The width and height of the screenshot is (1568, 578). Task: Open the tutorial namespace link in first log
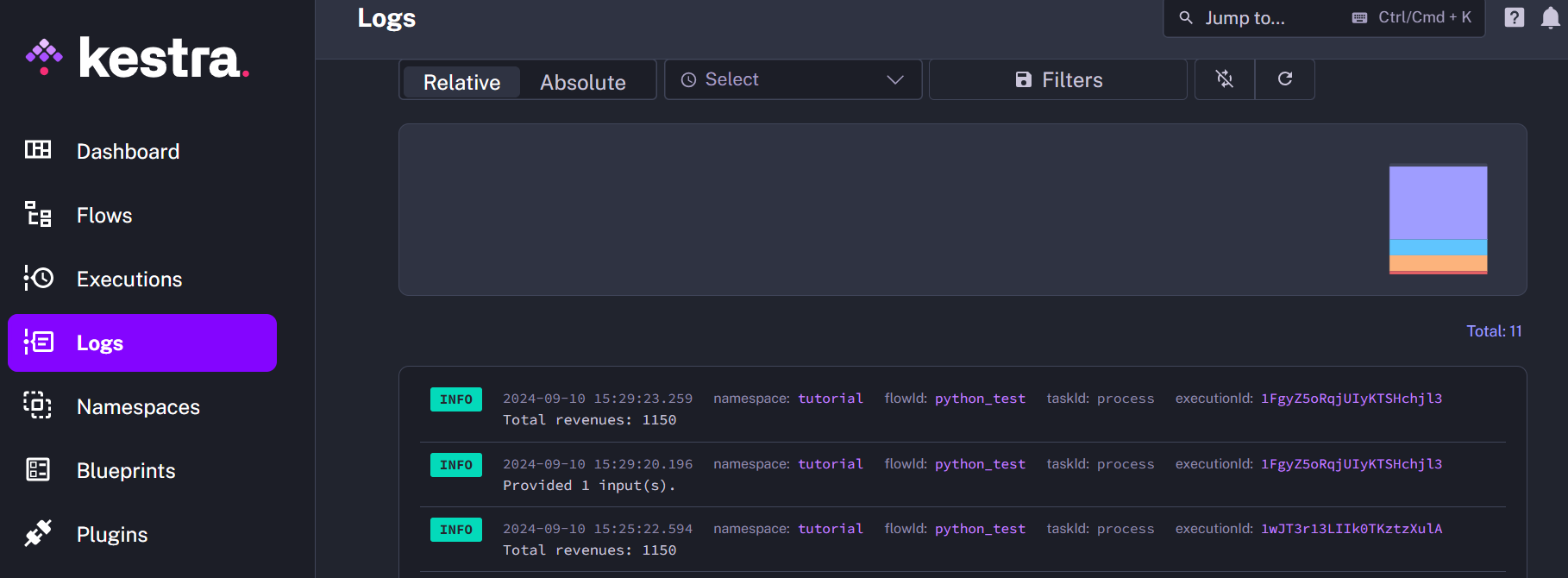831,399
